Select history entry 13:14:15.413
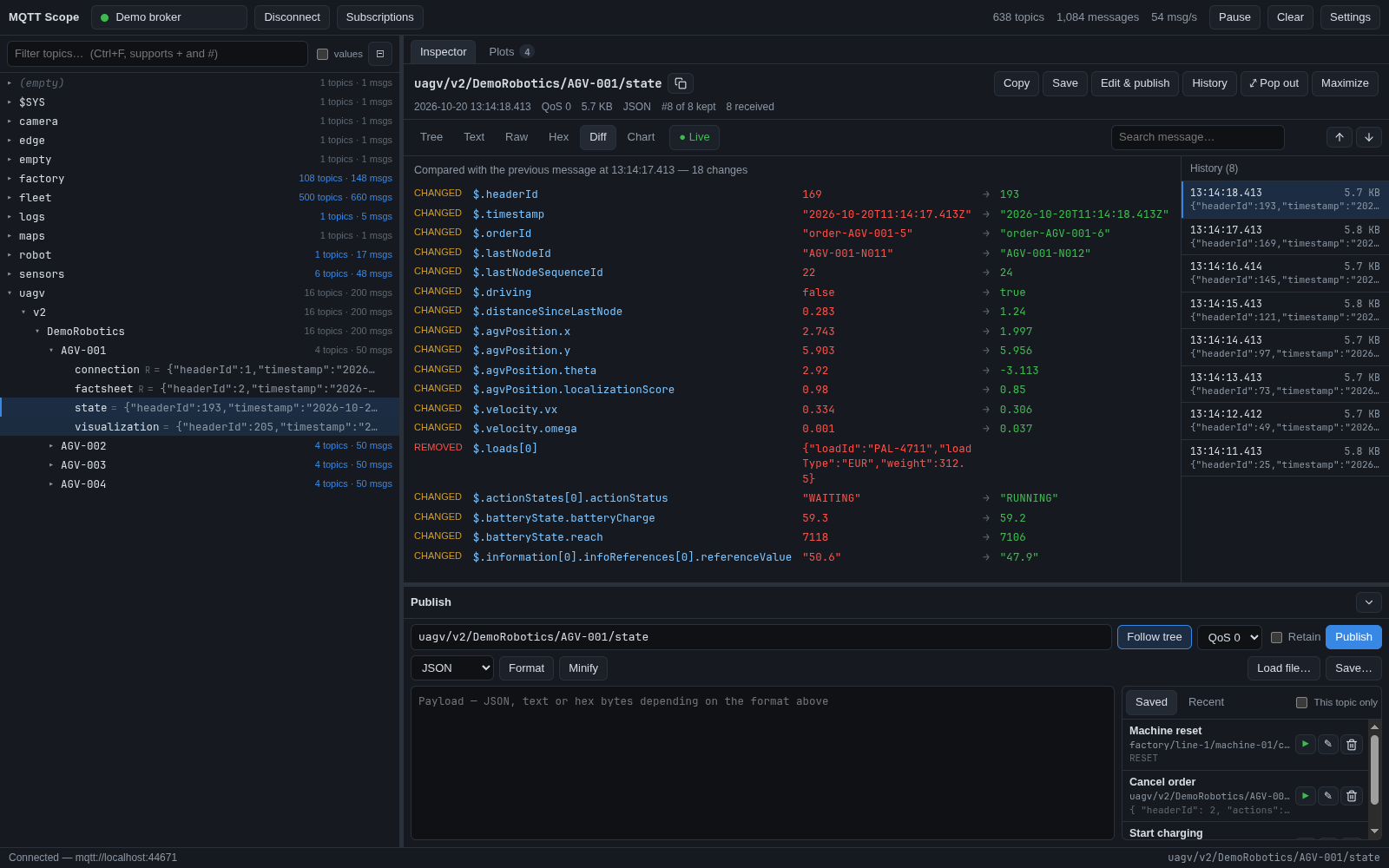The image size is (1389, 868). point(1285,311)
